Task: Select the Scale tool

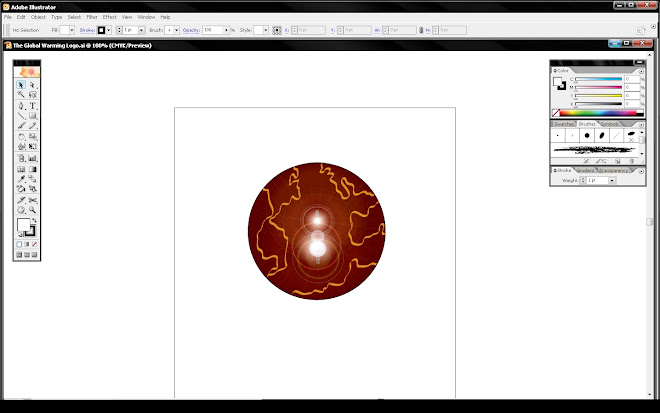Action: pos(32,137)
